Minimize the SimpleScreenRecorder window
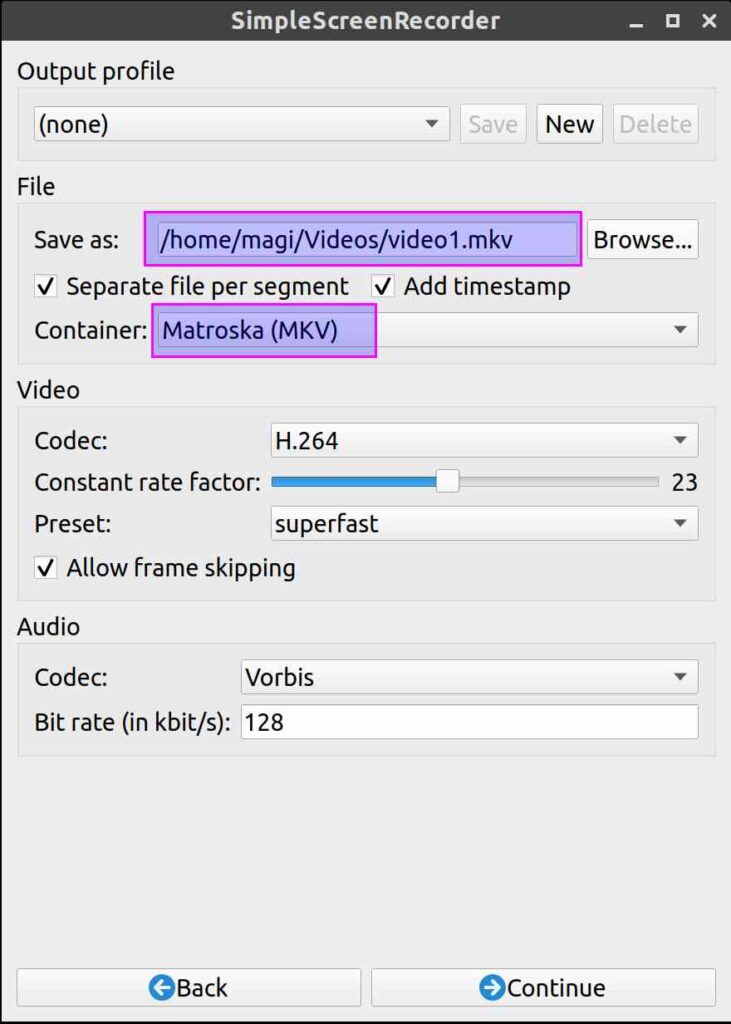The height and width of the screenshot is (1024, 731). (636, 20)
